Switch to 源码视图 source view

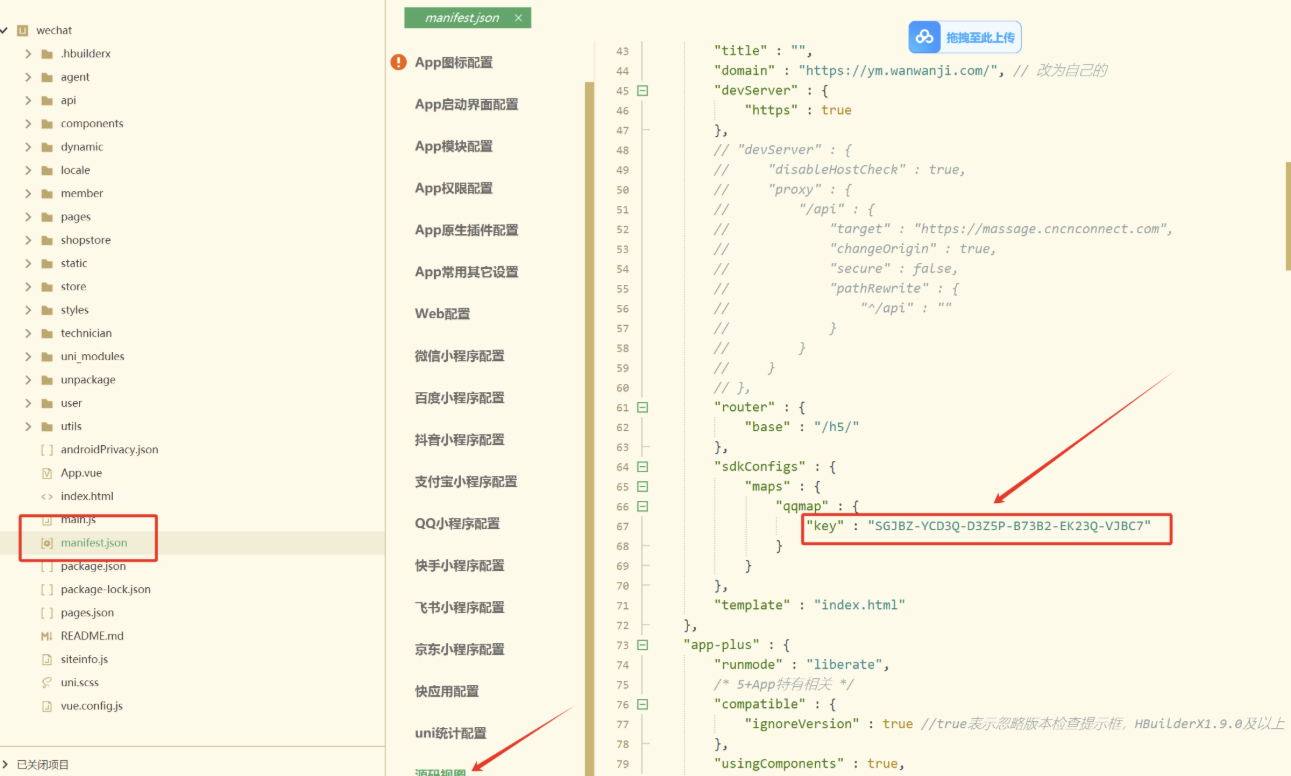(441, 771)
